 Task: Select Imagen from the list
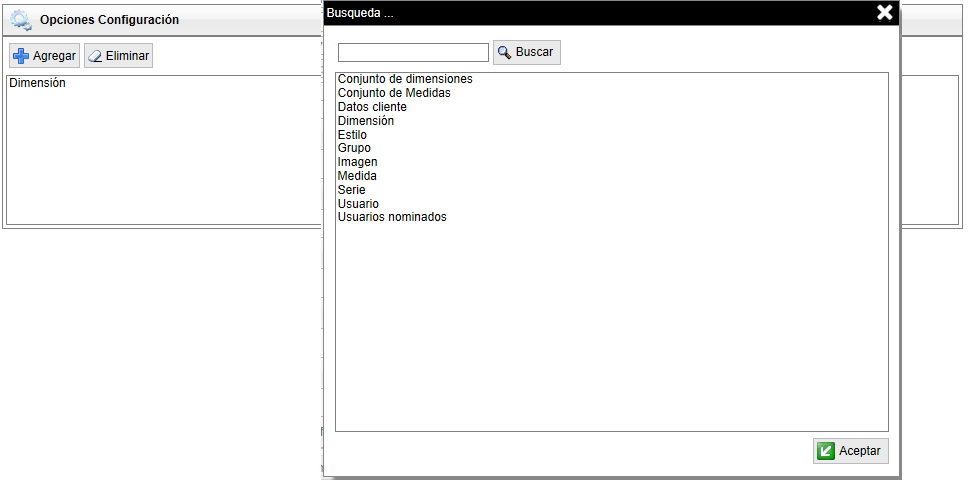tap(358, 162)
